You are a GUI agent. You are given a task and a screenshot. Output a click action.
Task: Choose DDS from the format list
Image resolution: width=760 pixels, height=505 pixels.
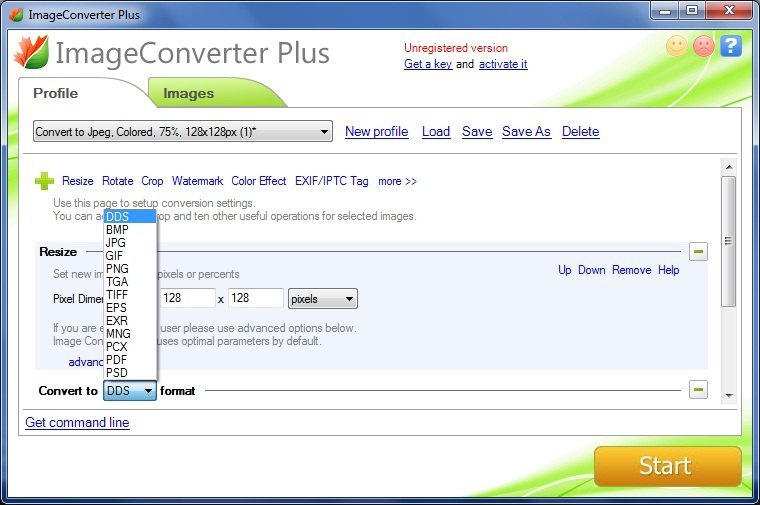pyautogui.click(x=130, y=217)
